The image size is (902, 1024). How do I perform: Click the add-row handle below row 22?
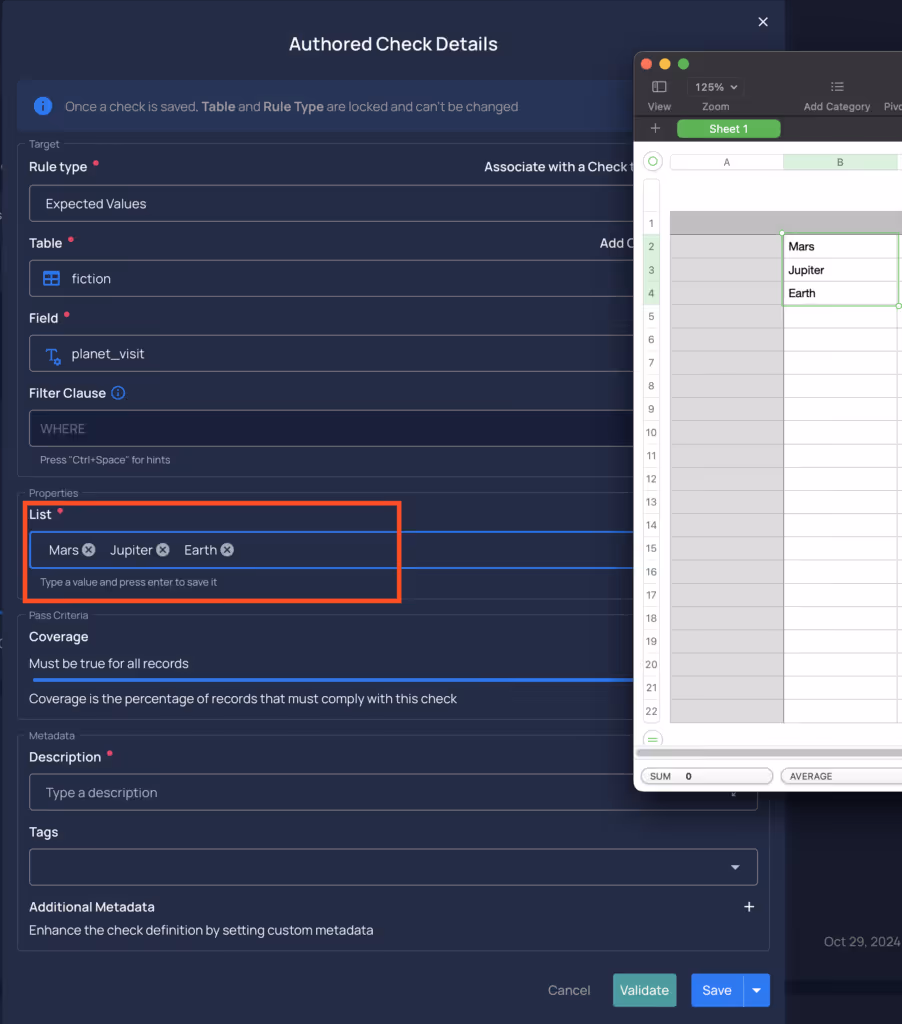coord(652,739)
